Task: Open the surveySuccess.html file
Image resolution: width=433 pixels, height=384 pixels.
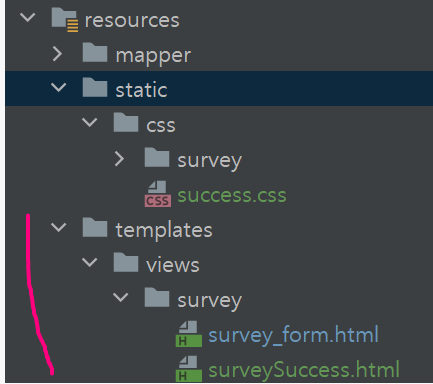Action: point(304,370)
